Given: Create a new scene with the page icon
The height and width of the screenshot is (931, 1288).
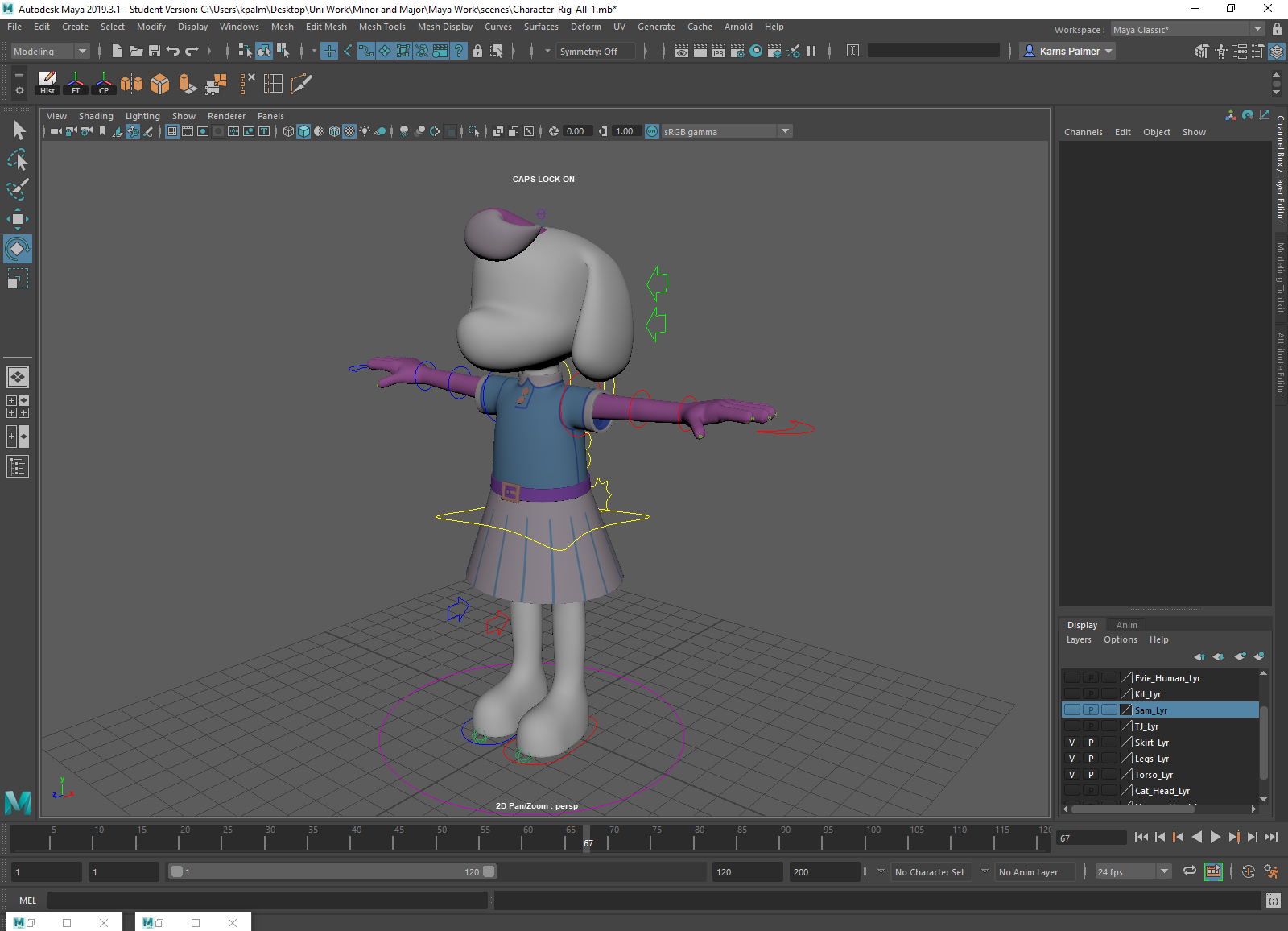Looking at the screenshot, I should tap(118, 51).
